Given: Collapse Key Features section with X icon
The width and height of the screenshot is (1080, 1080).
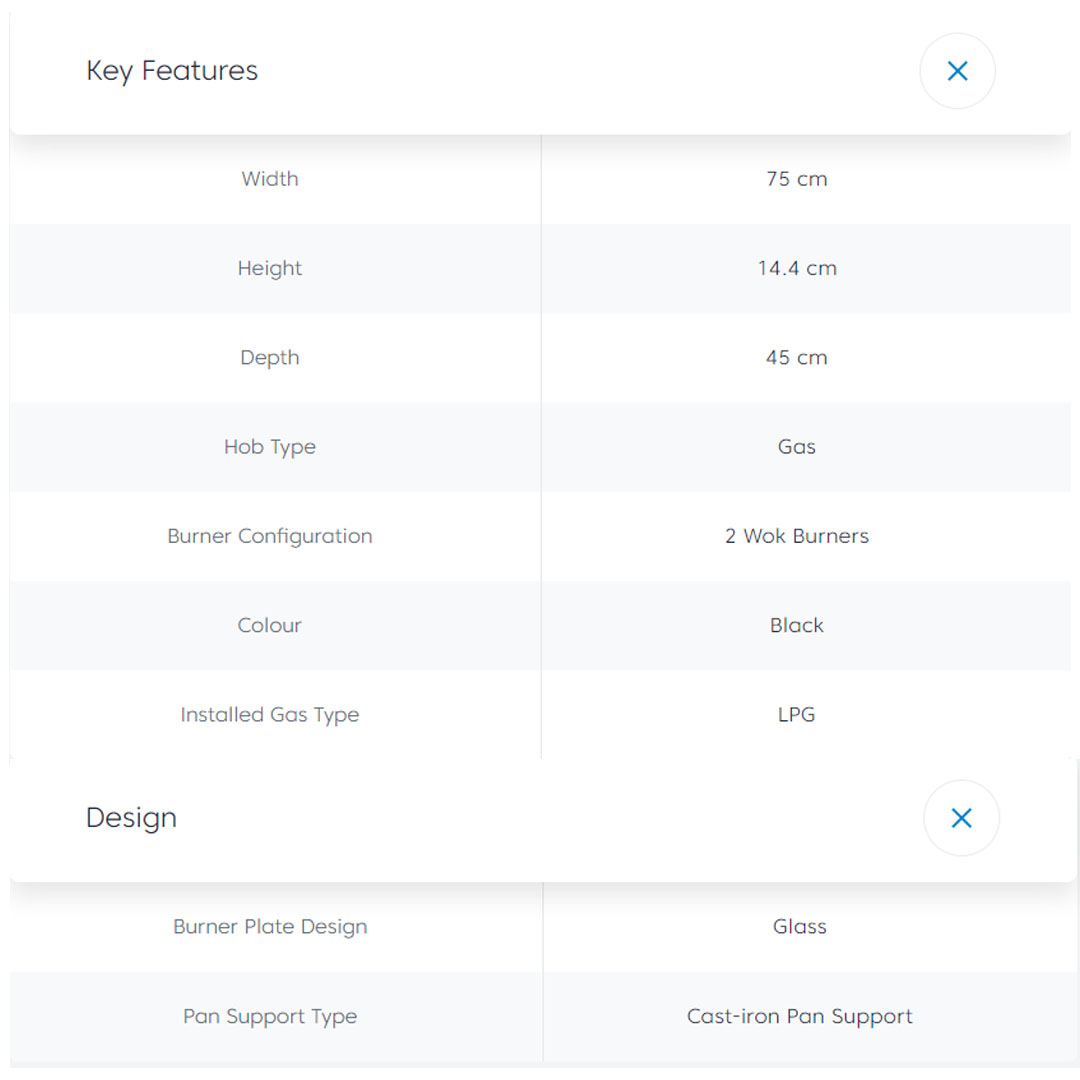Looking at the screenshot, I should pyautogui.click(x=957, y=71).
